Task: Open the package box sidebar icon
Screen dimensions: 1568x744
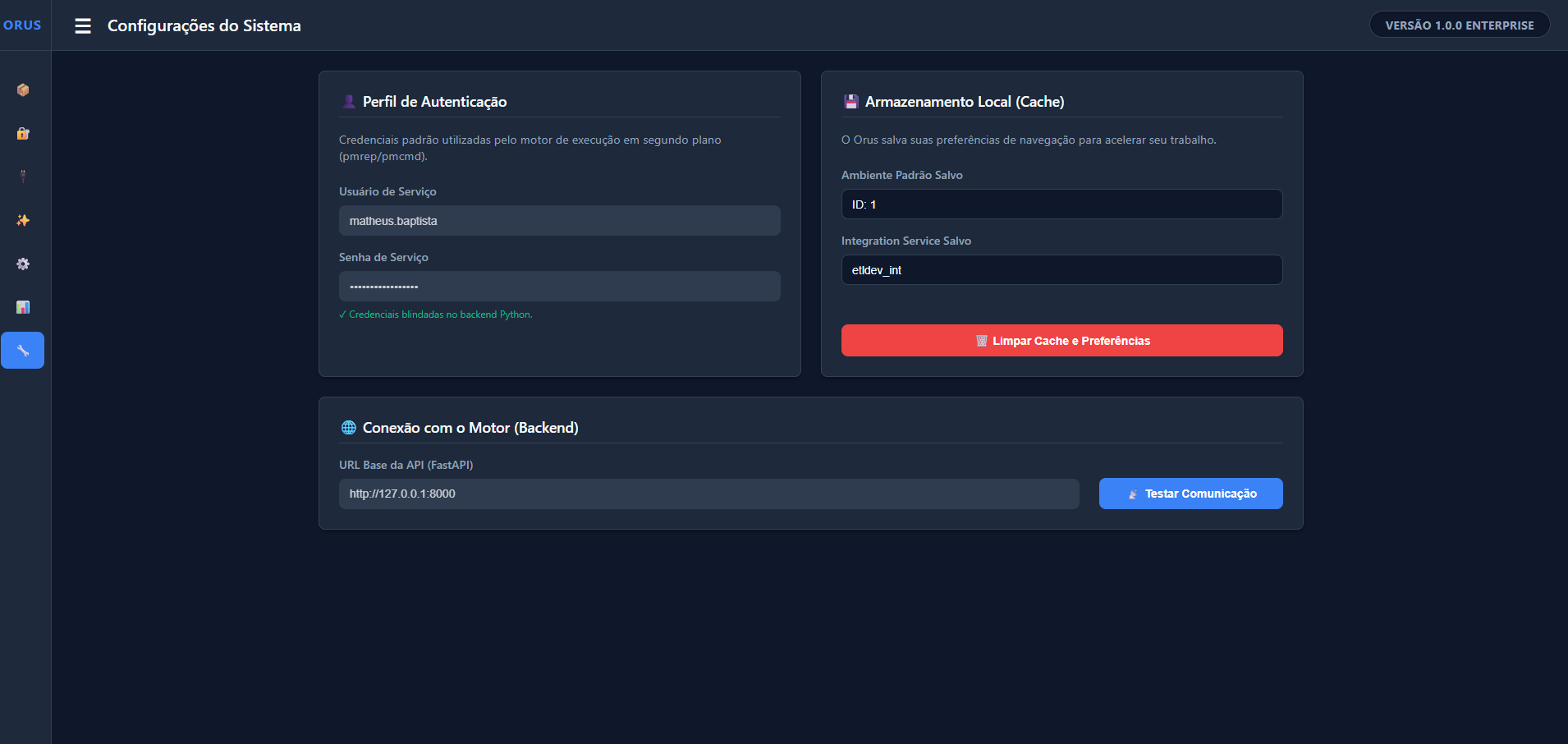Action: click(x=23, y=90)
